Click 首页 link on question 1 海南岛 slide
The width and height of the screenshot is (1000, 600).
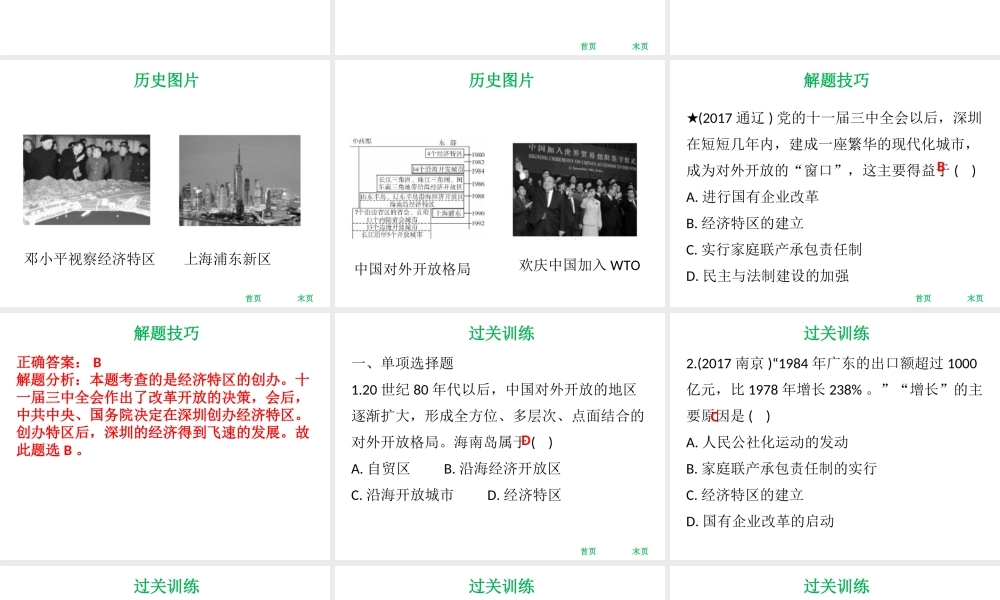click(x=588, y=552)
